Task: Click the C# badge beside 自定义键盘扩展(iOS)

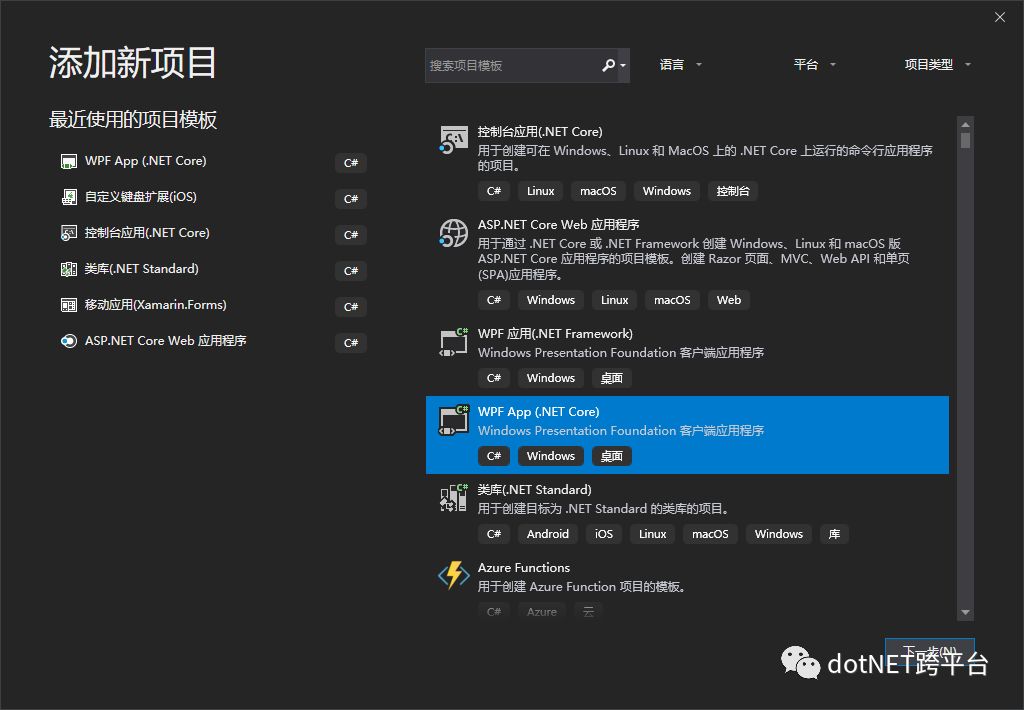Action: (351, 199)
